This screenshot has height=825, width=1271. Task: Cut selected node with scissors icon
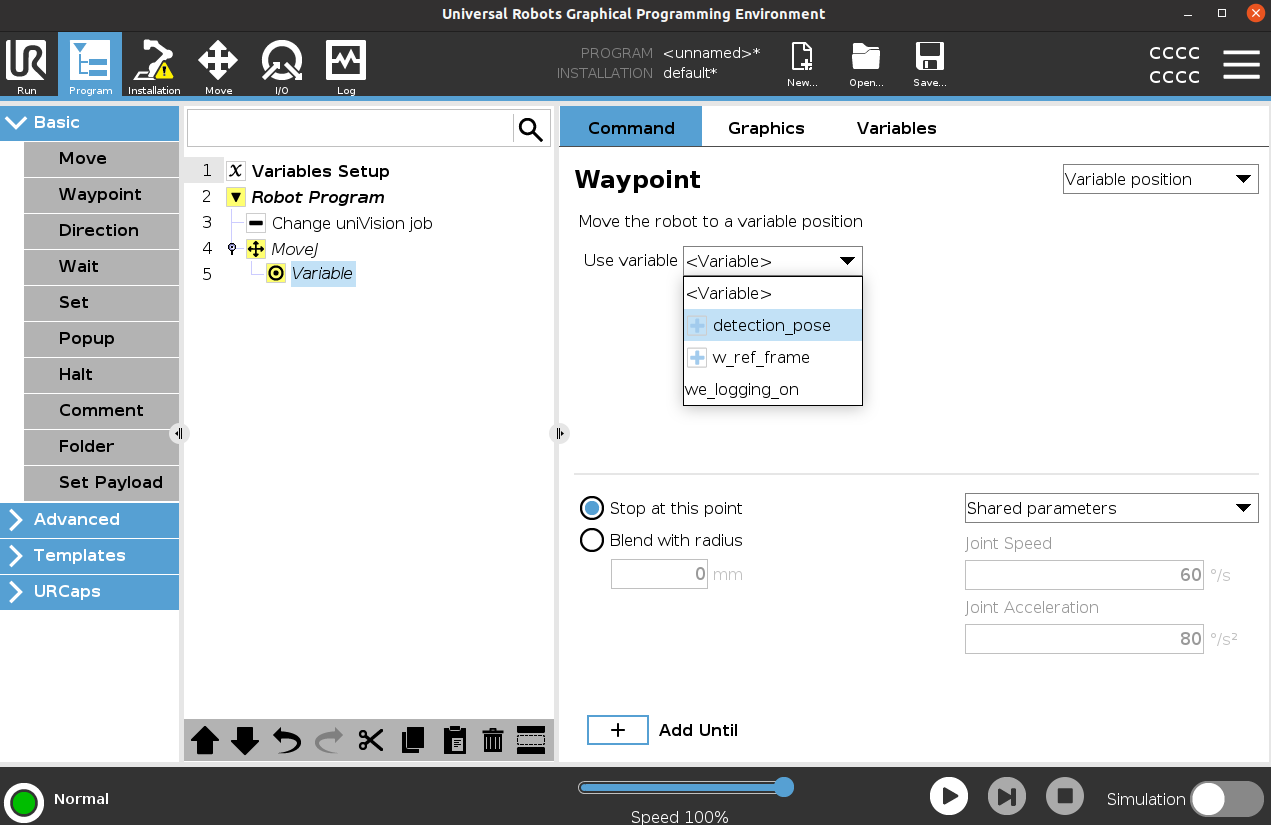pyautogui.click(x=371, y=741)
